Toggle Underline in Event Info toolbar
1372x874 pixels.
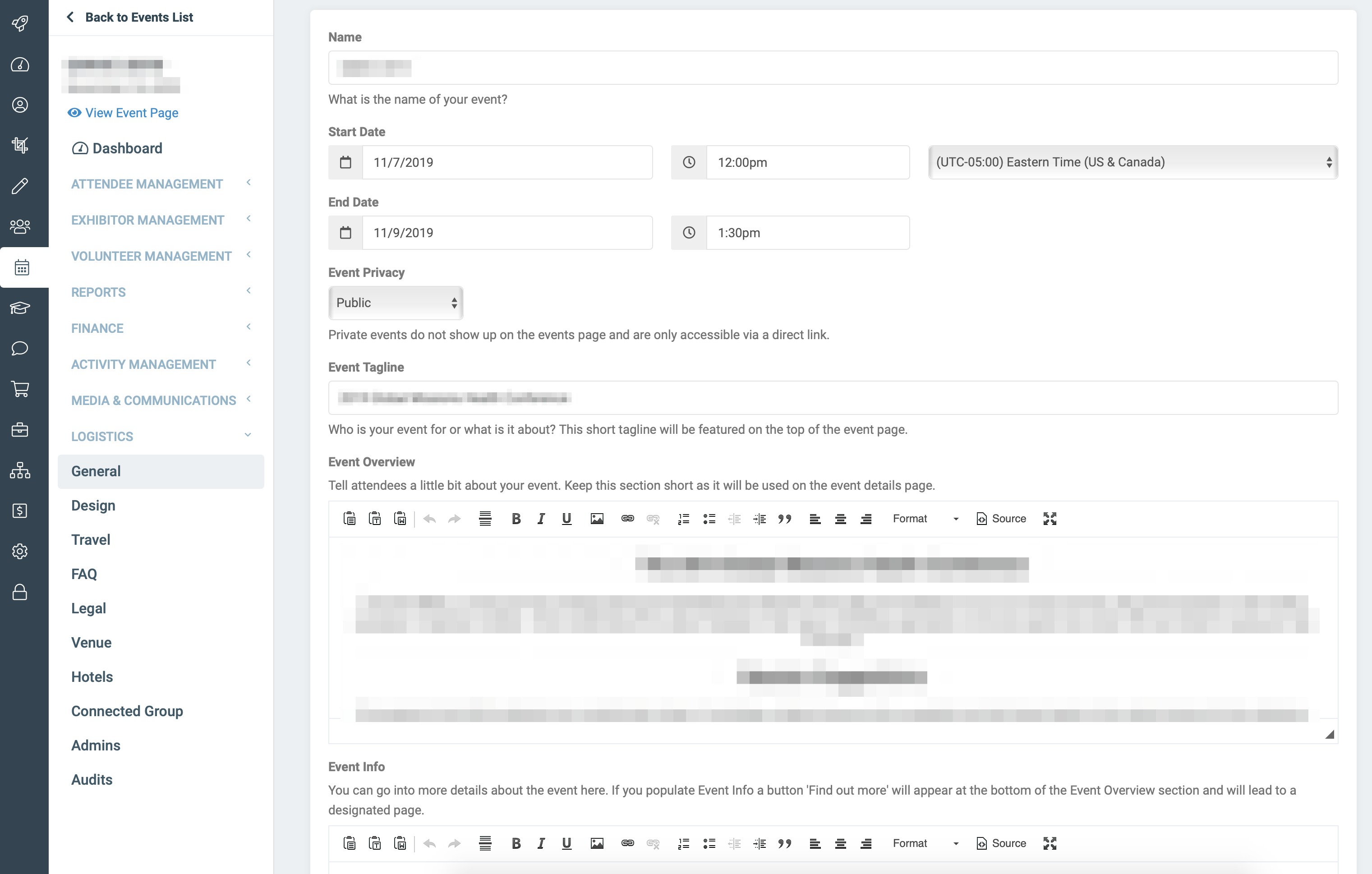(566, 843)
